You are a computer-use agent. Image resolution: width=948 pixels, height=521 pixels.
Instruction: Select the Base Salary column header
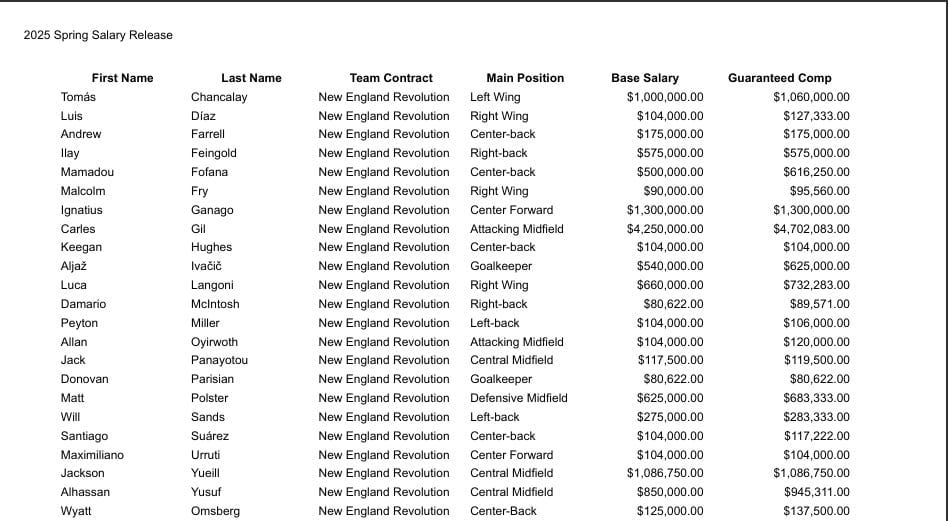pos(645,78)
